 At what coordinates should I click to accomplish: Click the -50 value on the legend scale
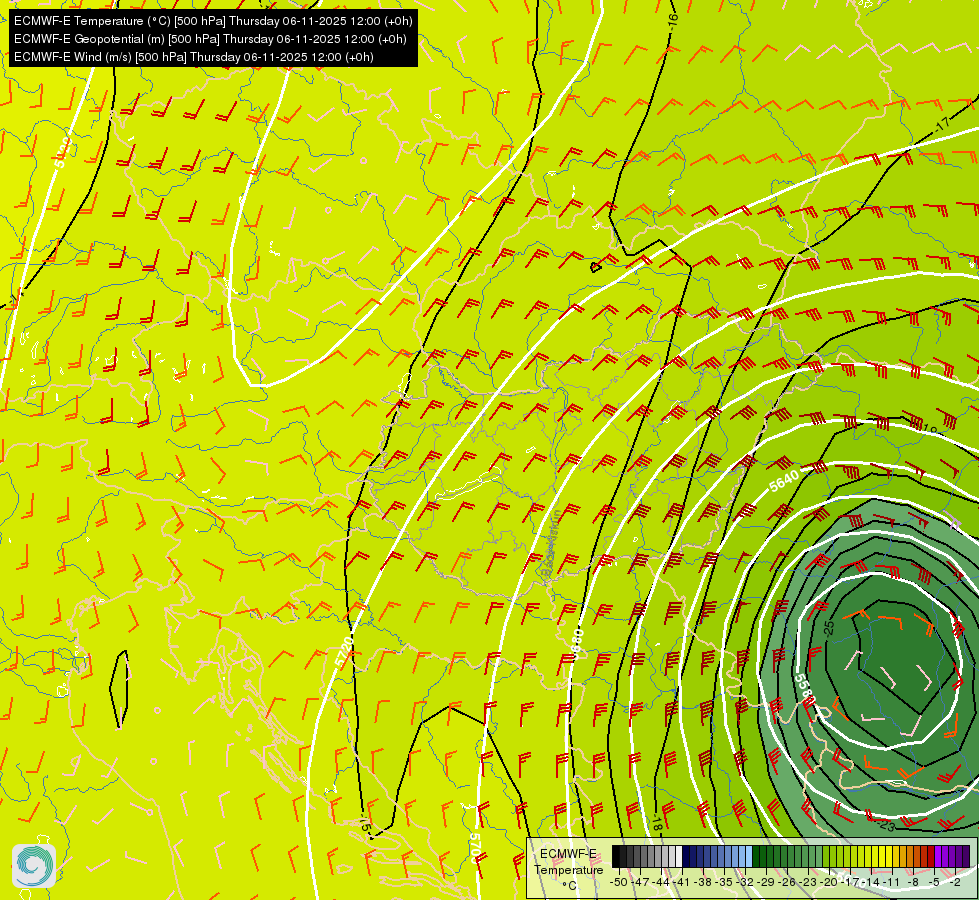pyautogui.click(x=619, y=882)
